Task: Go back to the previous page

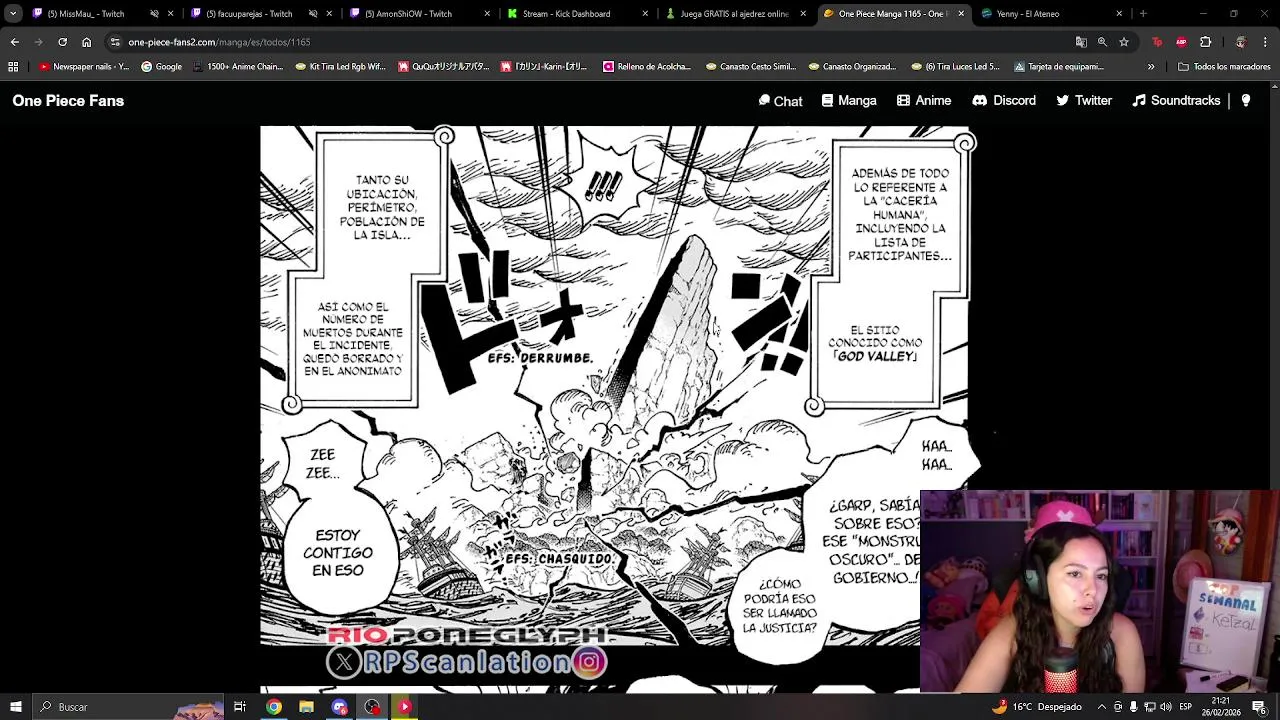Action: [x=14, y=42]
